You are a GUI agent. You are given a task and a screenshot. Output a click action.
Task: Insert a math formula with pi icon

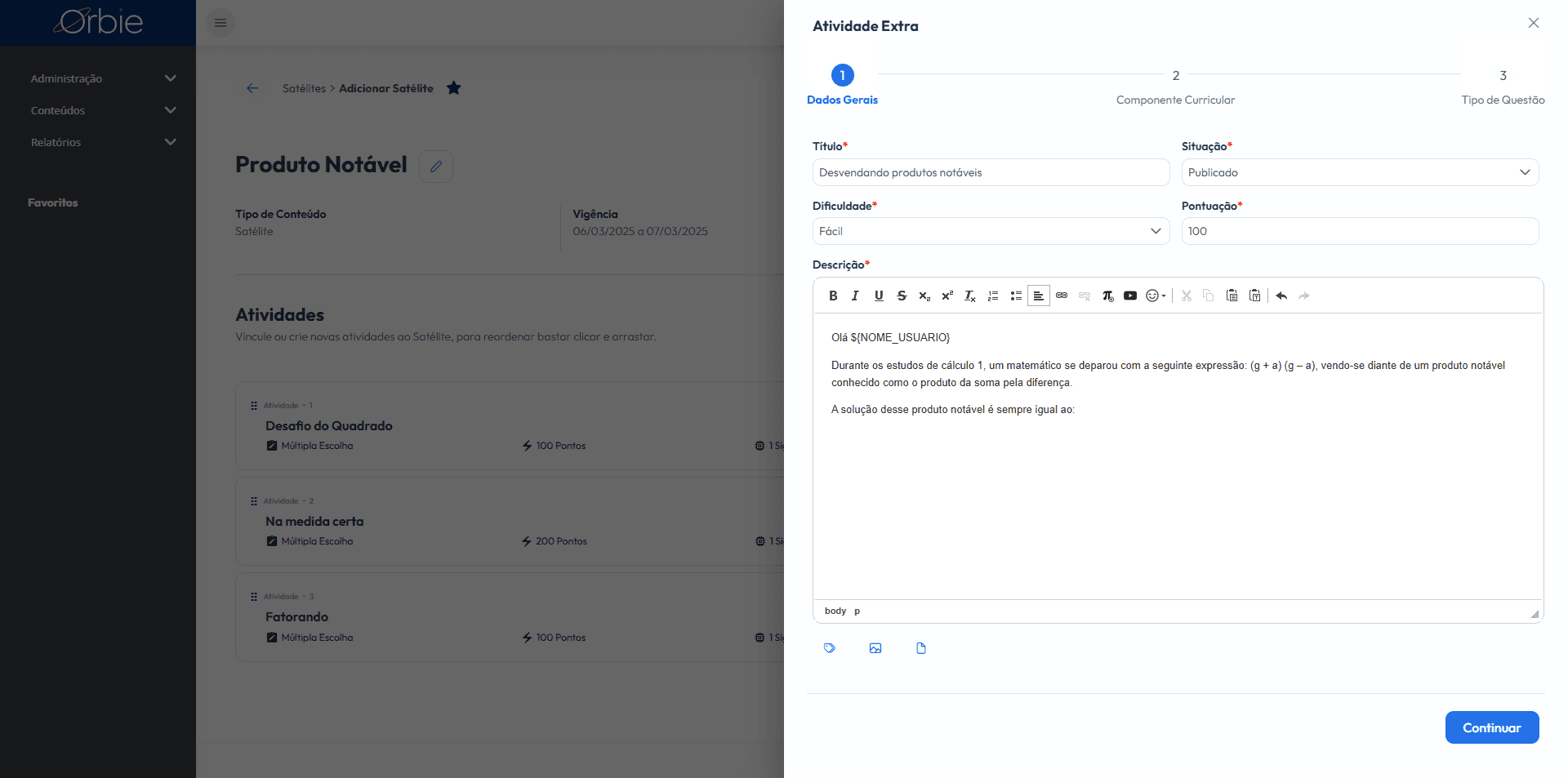point(1107,296)
